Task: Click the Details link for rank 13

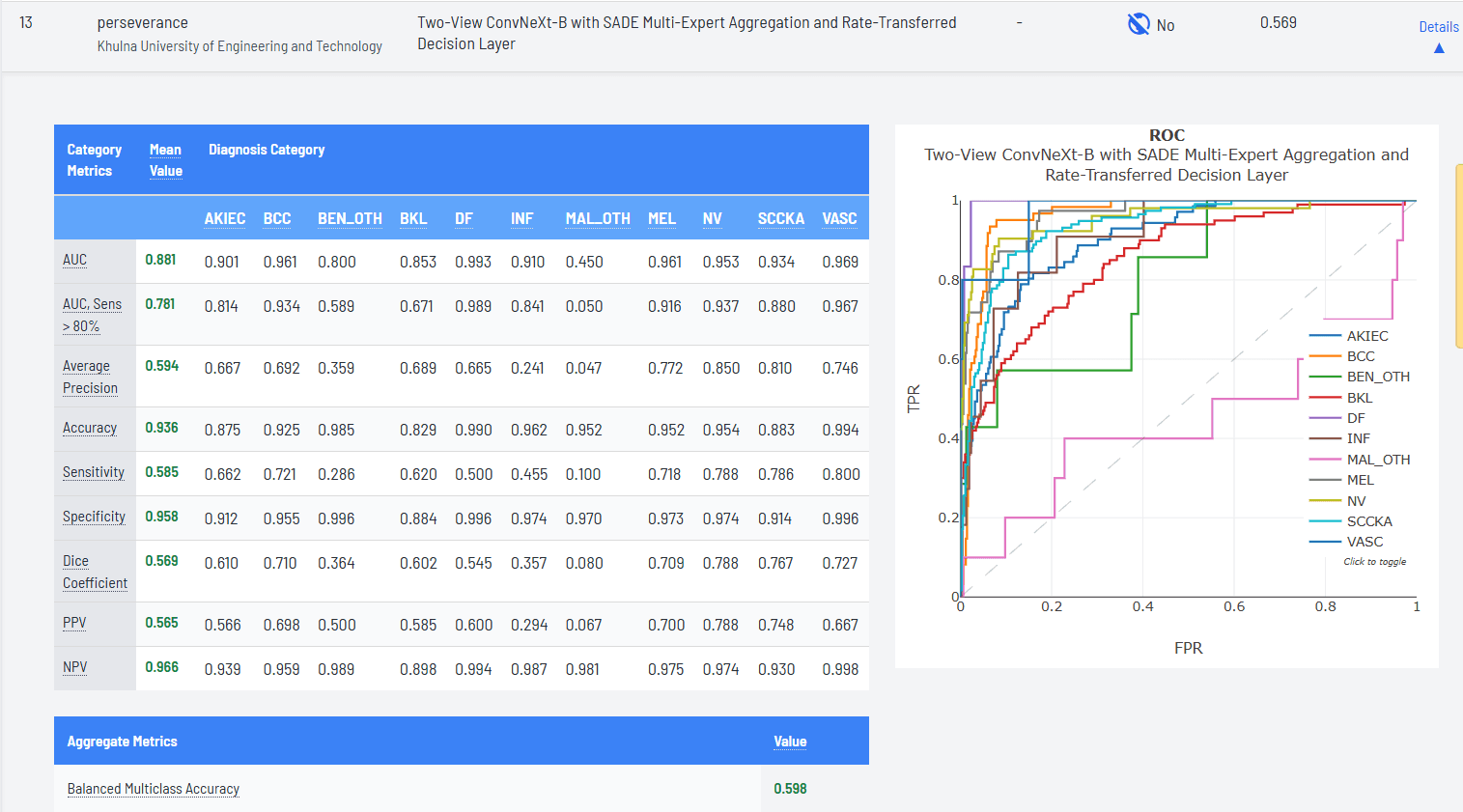Action: (1439, 27)
